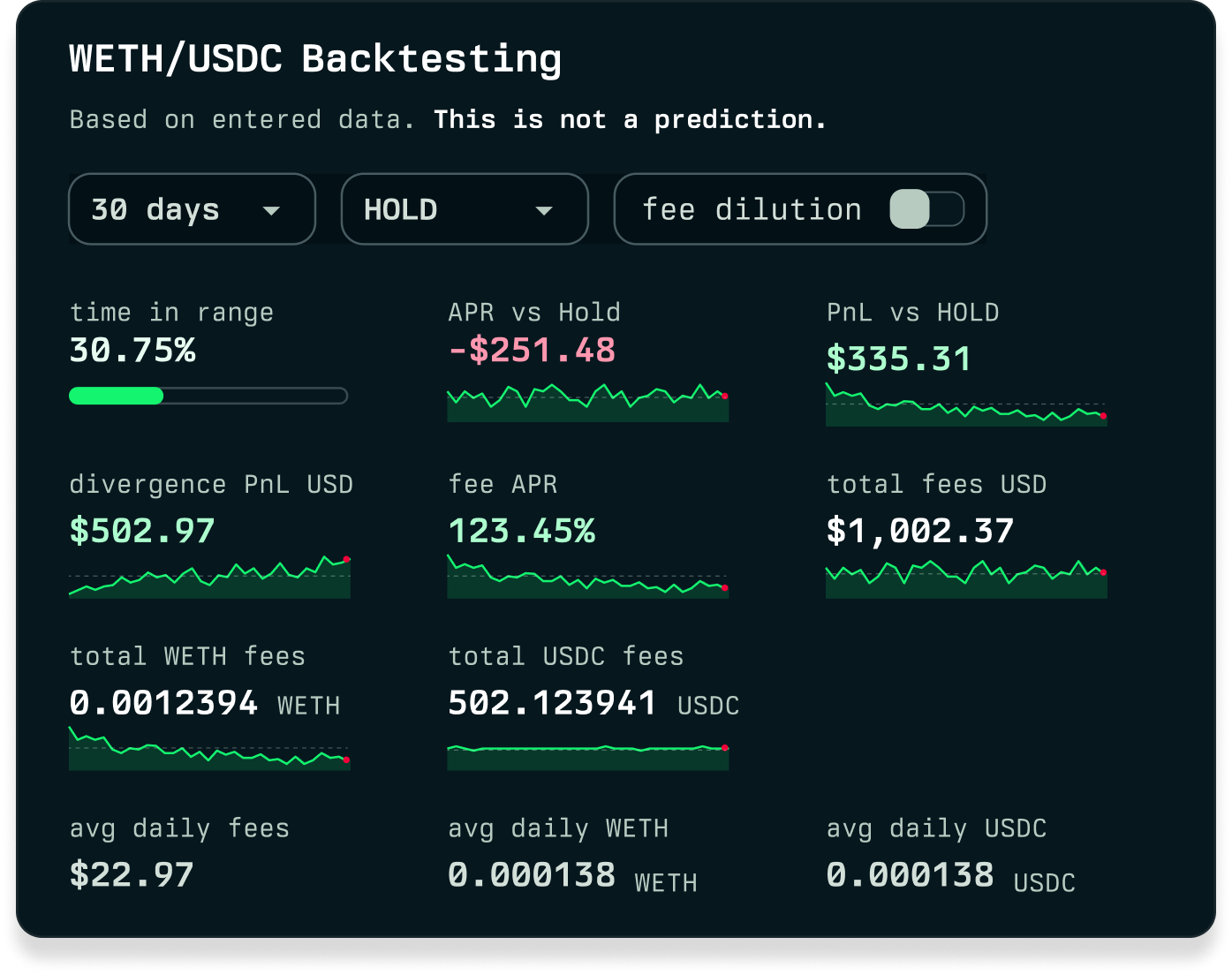Click the red endpoint dot on divergence chart
This screenshot has width=1232, height=975.
click(x=346, y=559)
